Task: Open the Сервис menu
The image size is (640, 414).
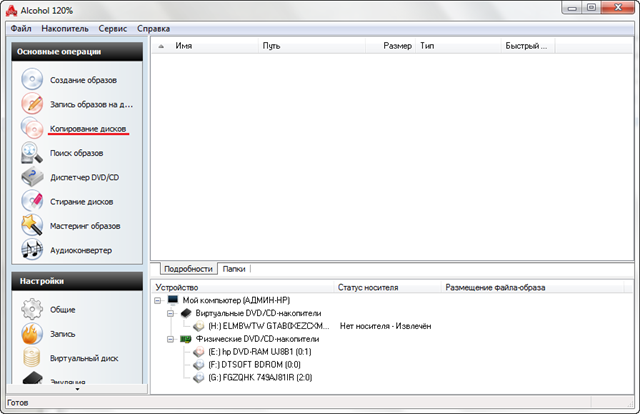Action: [x=113, y=29]
